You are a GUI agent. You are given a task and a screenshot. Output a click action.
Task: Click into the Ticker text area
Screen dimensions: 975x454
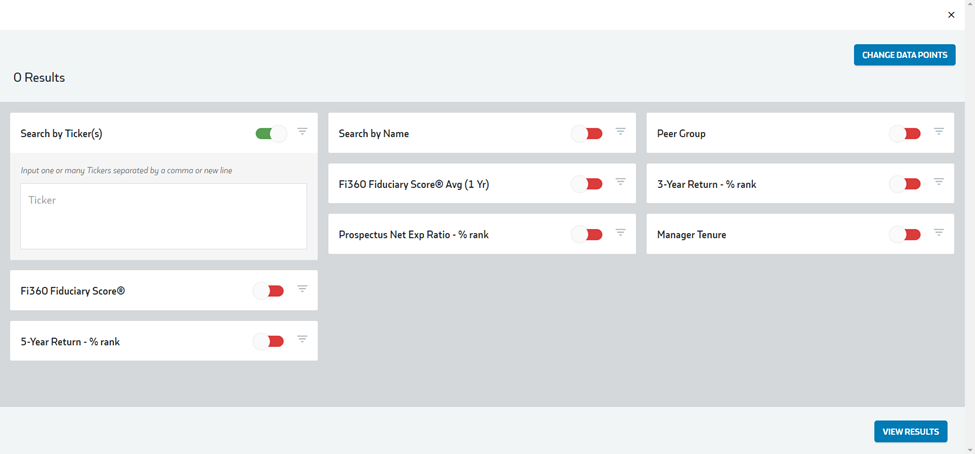click(x=164, y=216)
